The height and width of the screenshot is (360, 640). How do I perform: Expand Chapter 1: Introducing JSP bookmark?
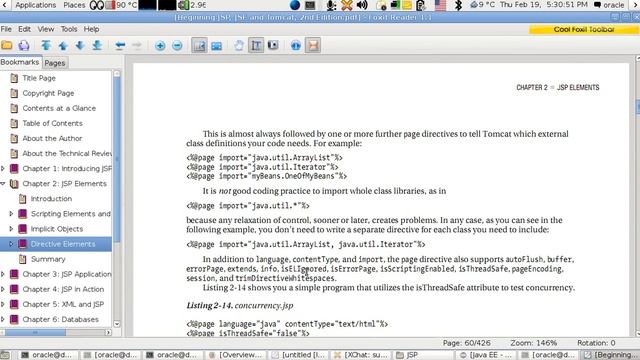[x=3, y=168]
